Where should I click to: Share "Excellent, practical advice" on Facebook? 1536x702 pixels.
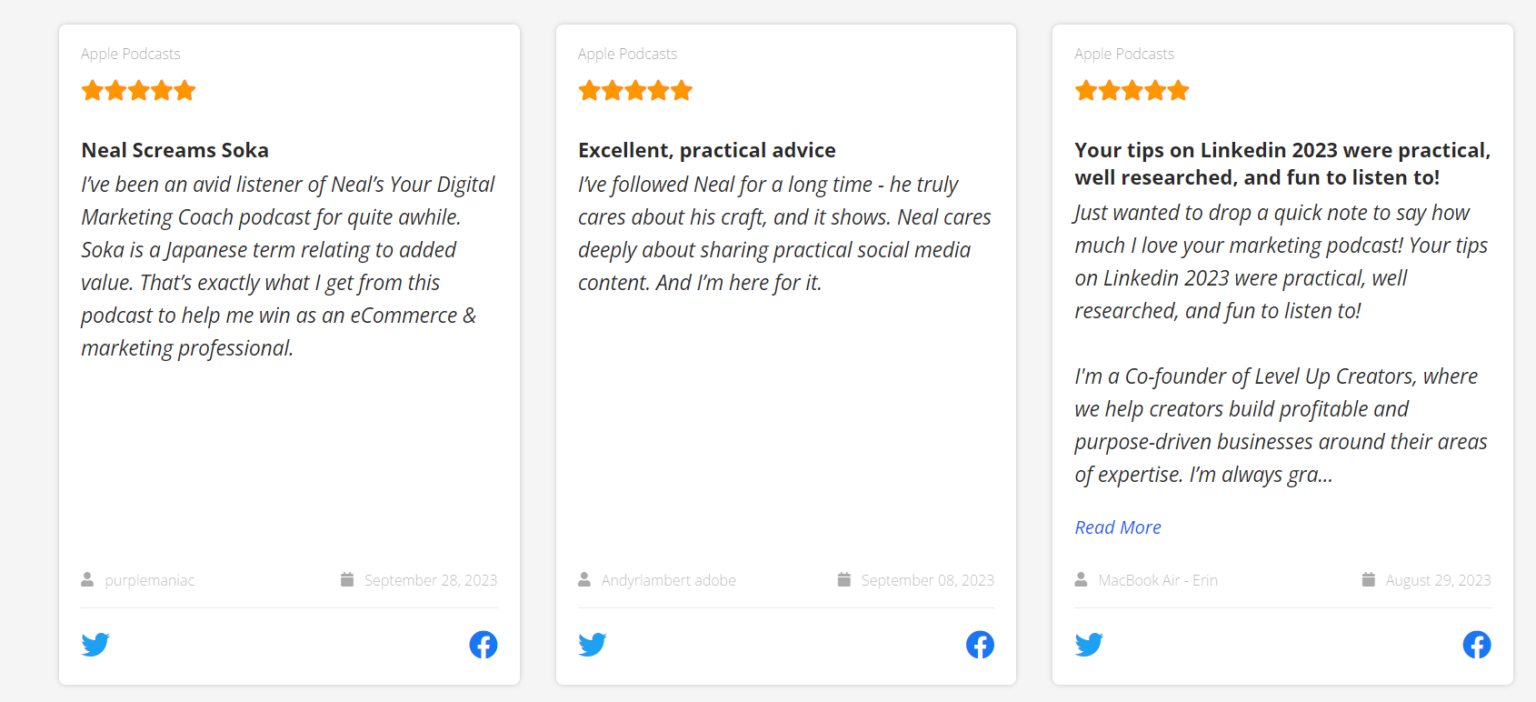point(980,644)
